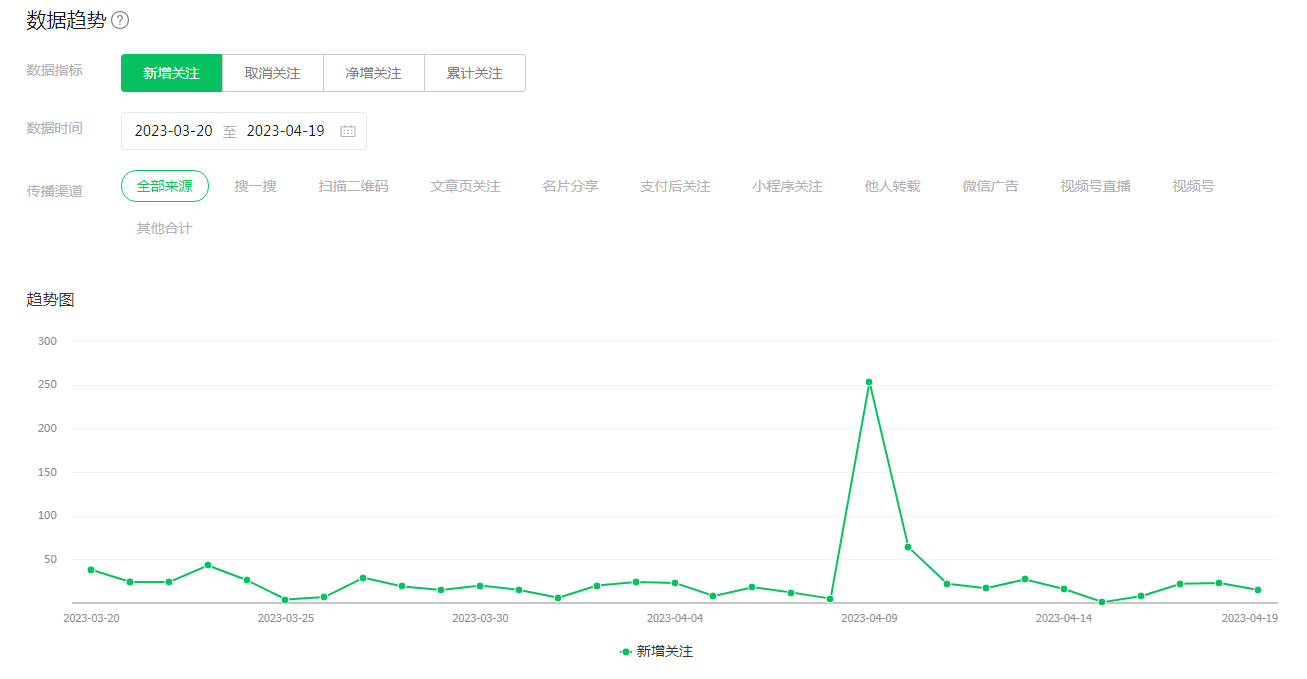Switch to 净增关注 metric tab

[x=373, y=73]
